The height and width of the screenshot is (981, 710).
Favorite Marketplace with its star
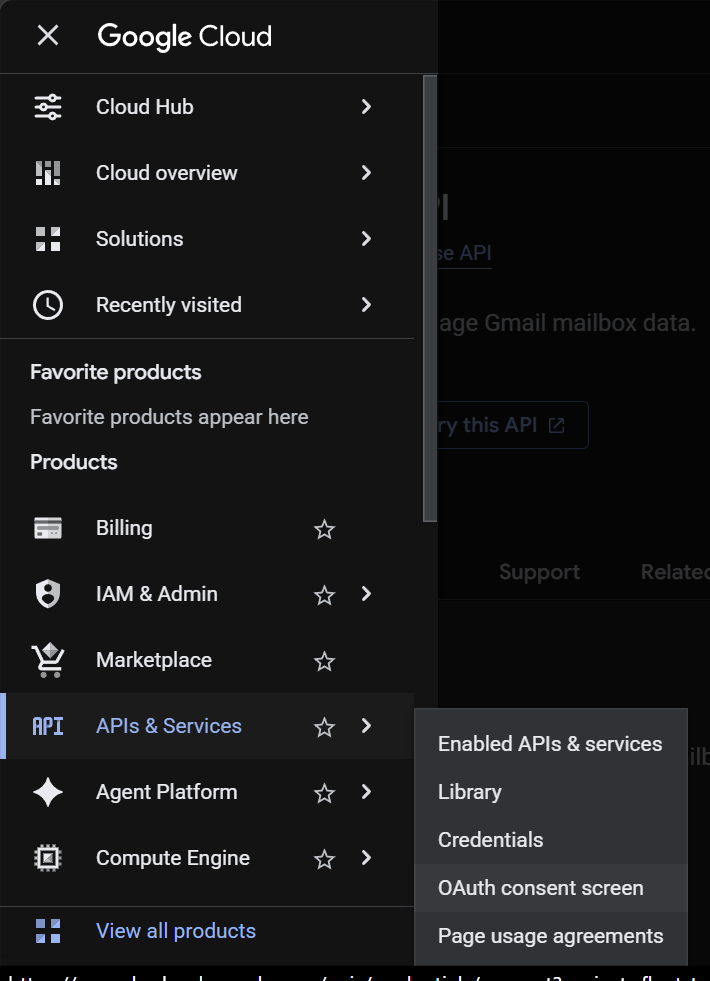(324, 661)
